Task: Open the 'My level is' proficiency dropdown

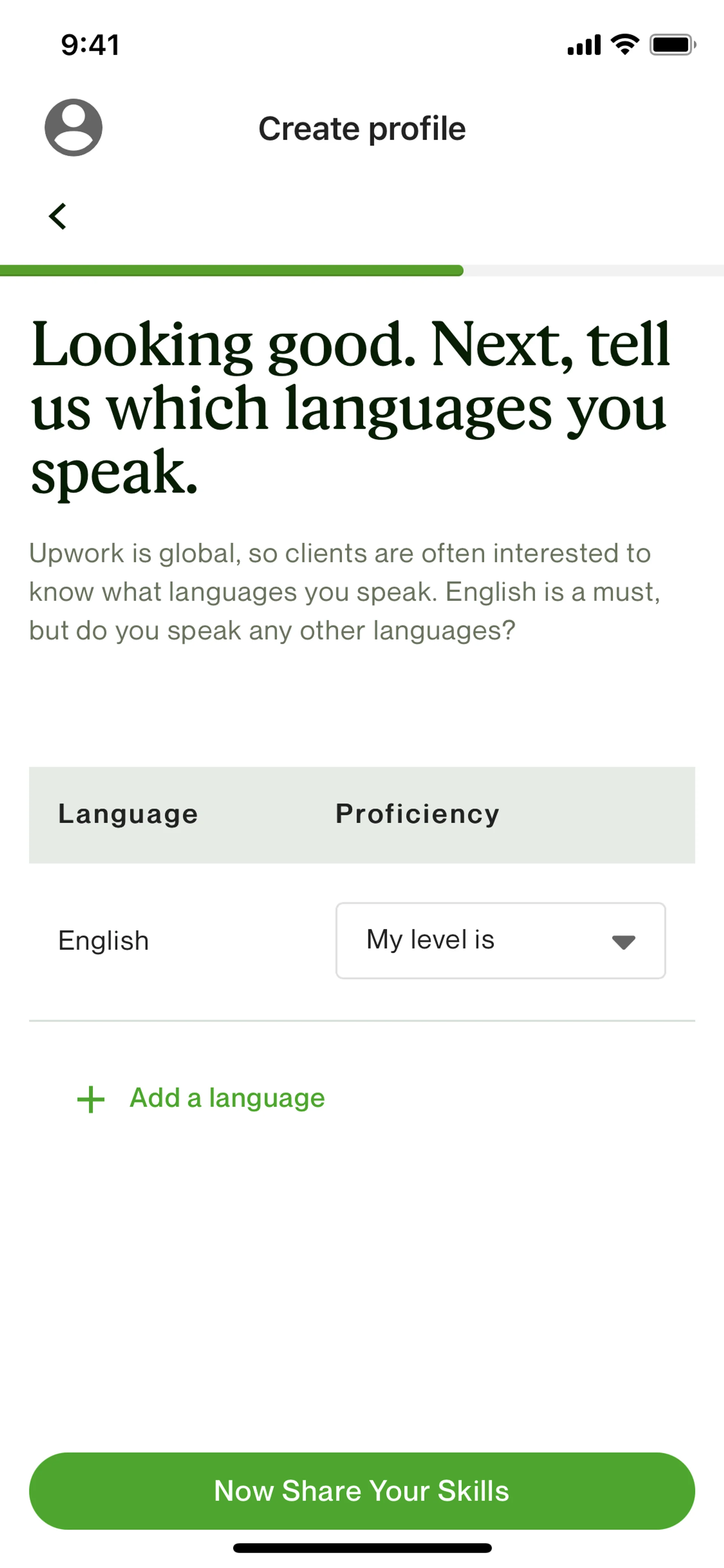Action: click(500, 940)
